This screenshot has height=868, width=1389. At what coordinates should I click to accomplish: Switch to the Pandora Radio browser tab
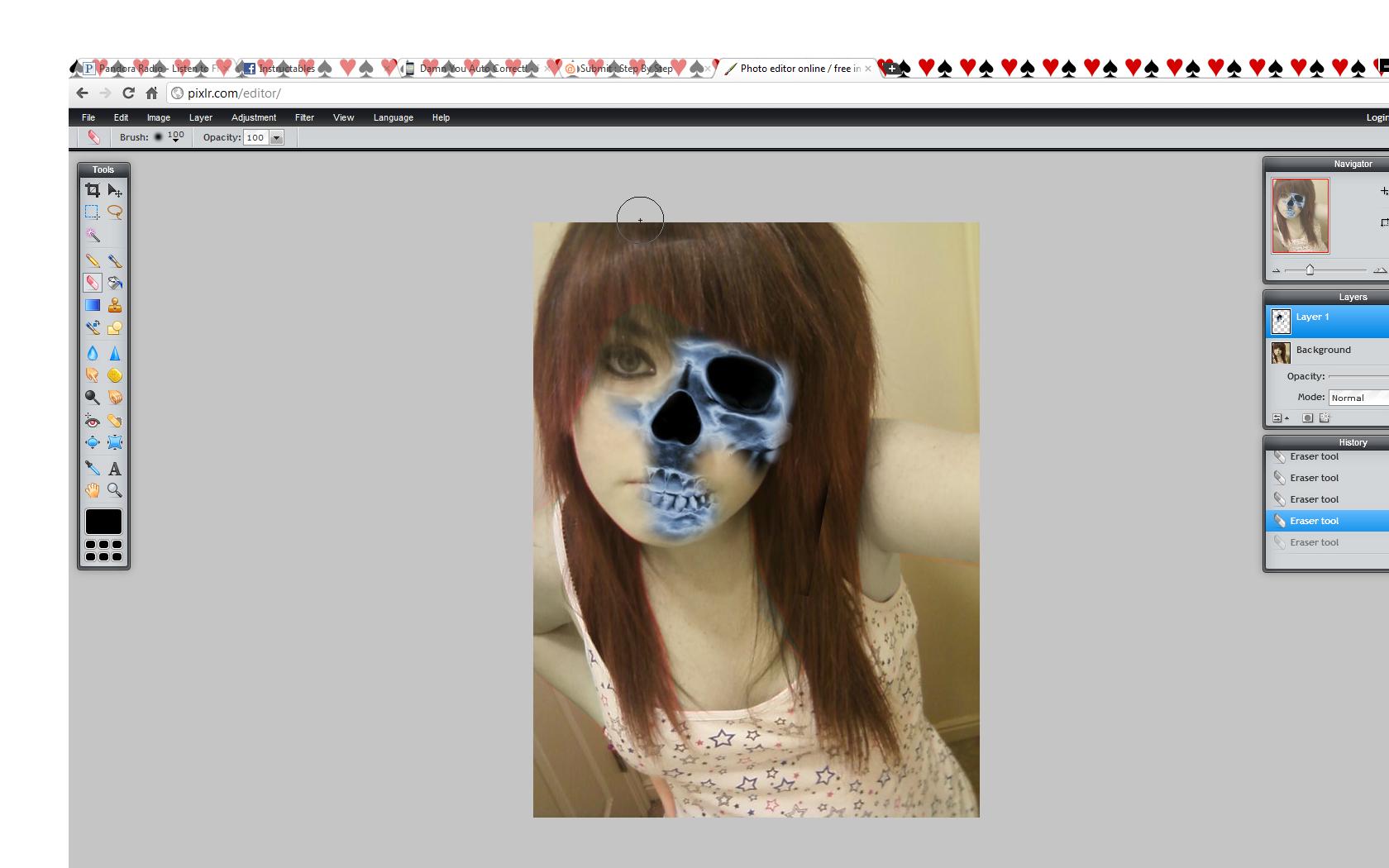coord(155,69)
